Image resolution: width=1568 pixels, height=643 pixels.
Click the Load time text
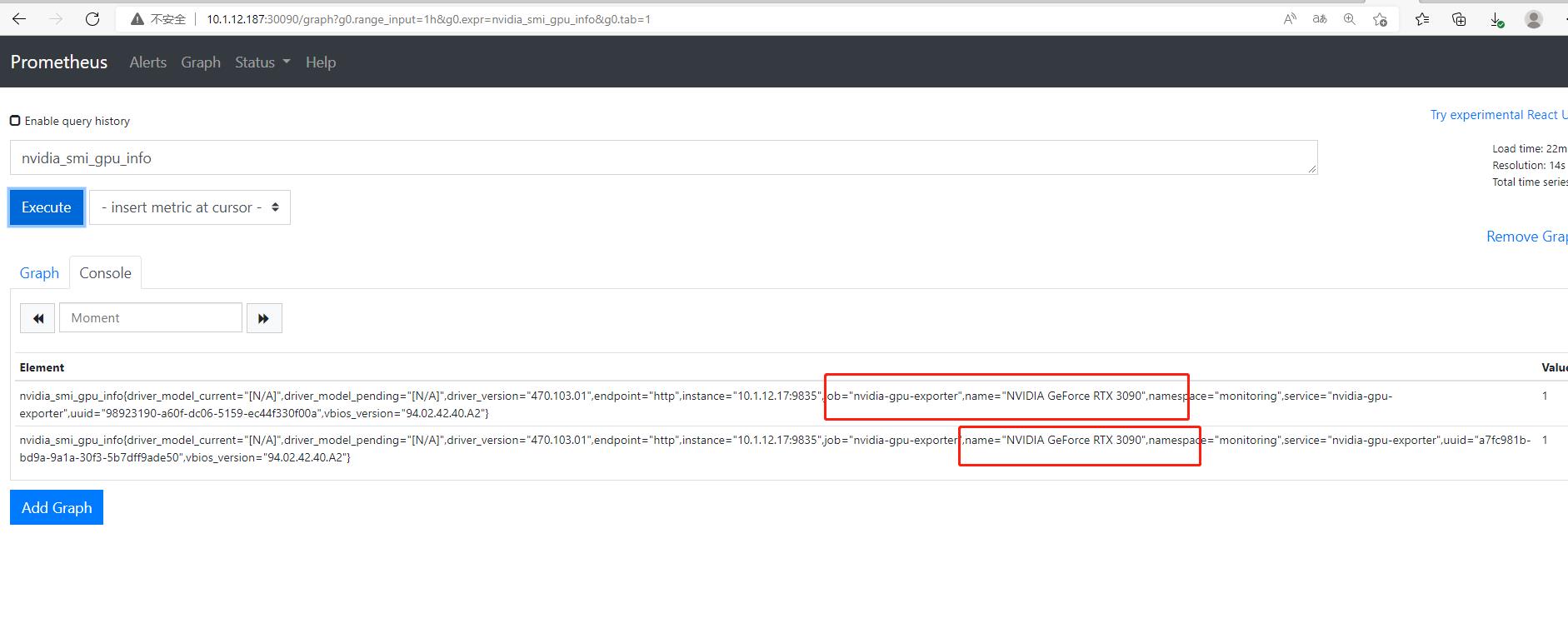pos(1529,149)
